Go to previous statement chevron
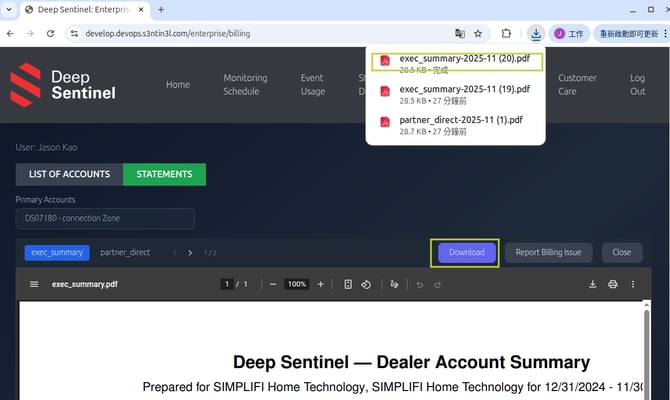The width and height of the screenshot is (670, 400). click(x=174, y=253)
